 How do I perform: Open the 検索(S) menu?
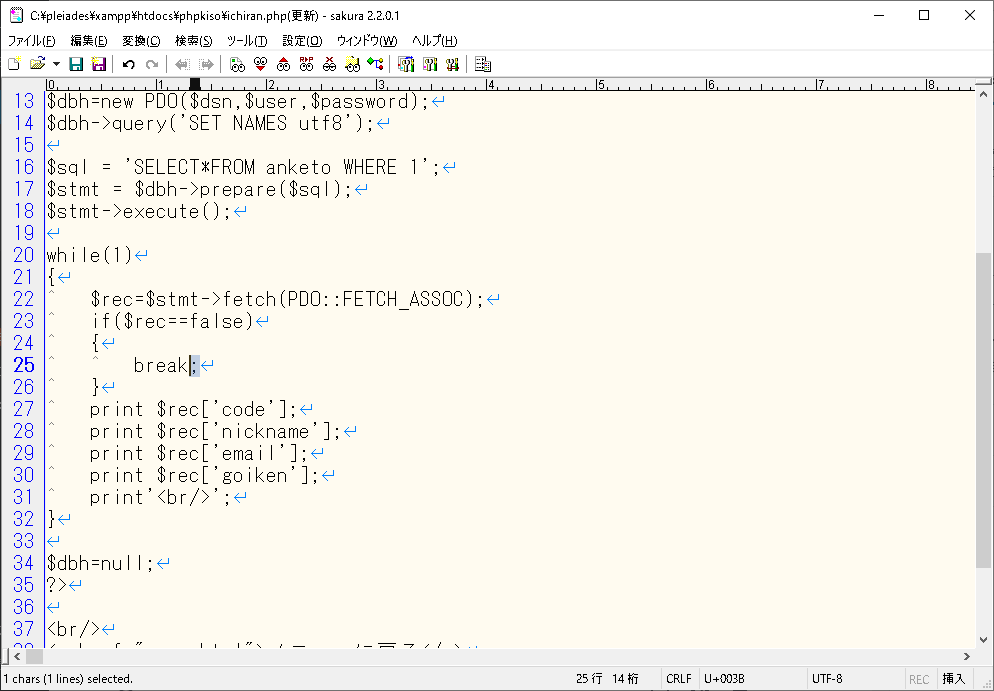click(193, 41)
